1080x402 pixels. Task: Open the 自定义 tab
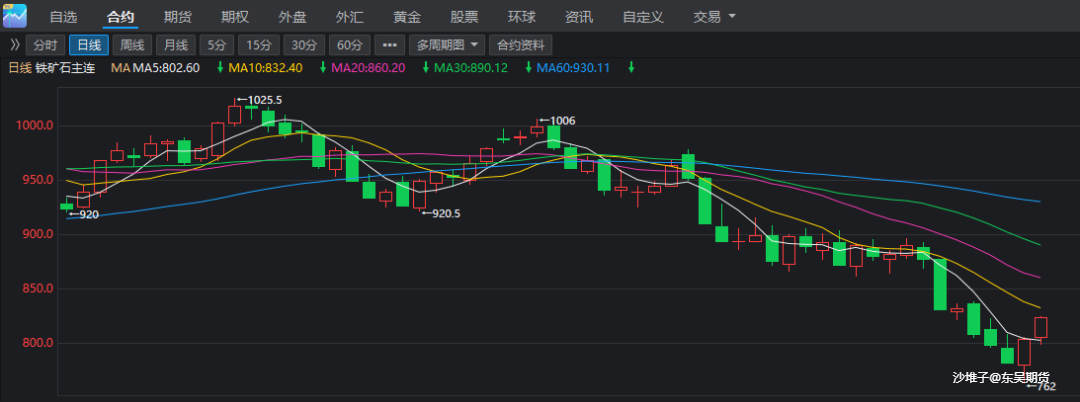[x=643, y=17]
